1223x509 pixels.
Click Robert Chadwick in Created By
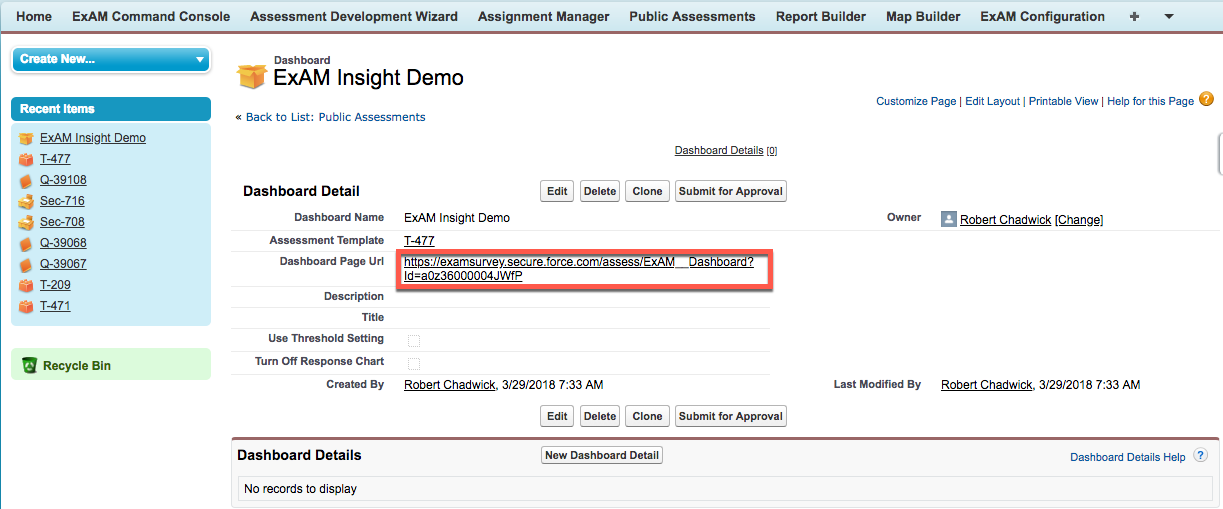(449, 385)
